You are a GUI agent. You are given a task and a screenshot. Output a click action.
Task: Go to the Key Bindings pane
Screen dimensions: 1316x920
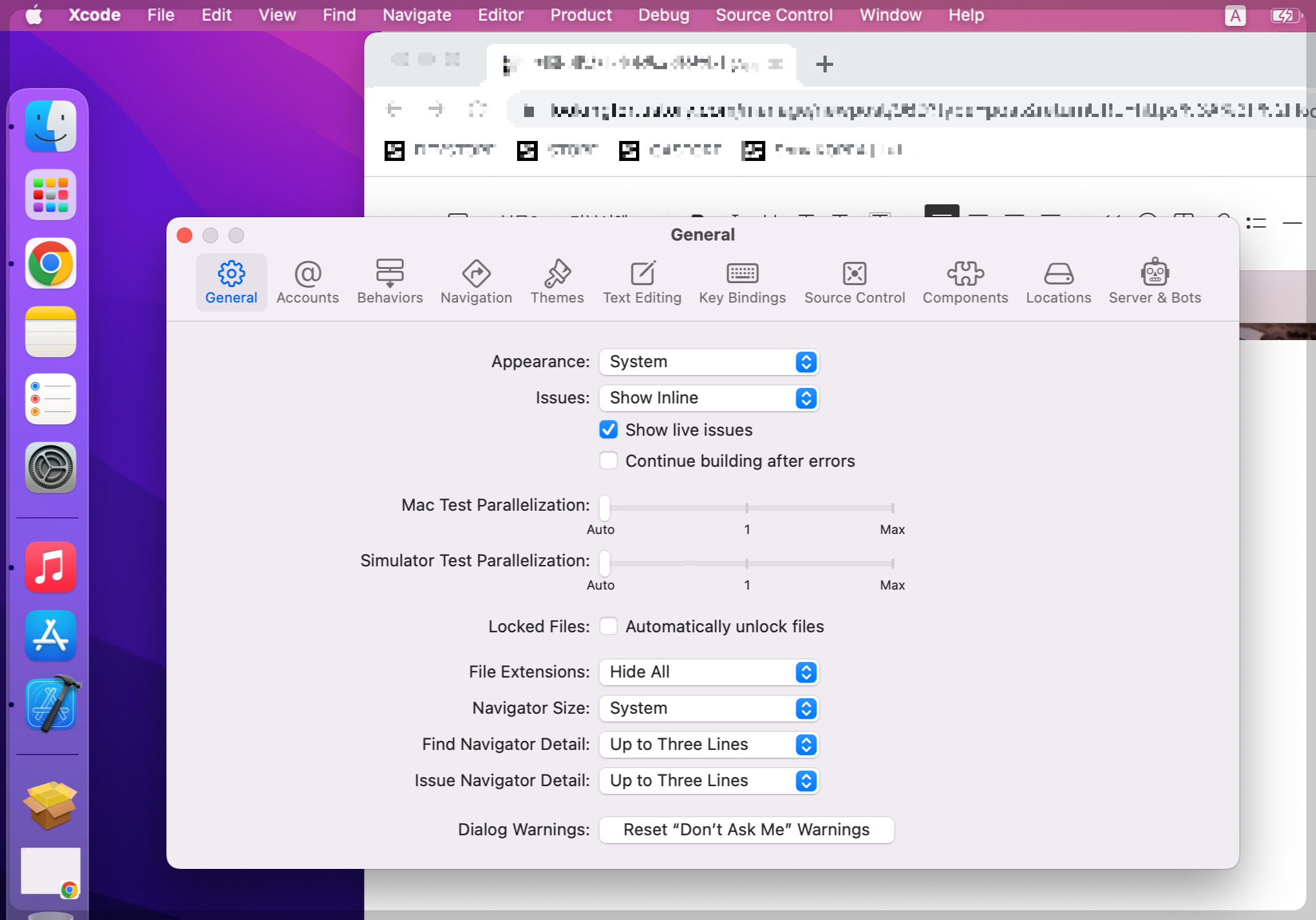point(741,283)
